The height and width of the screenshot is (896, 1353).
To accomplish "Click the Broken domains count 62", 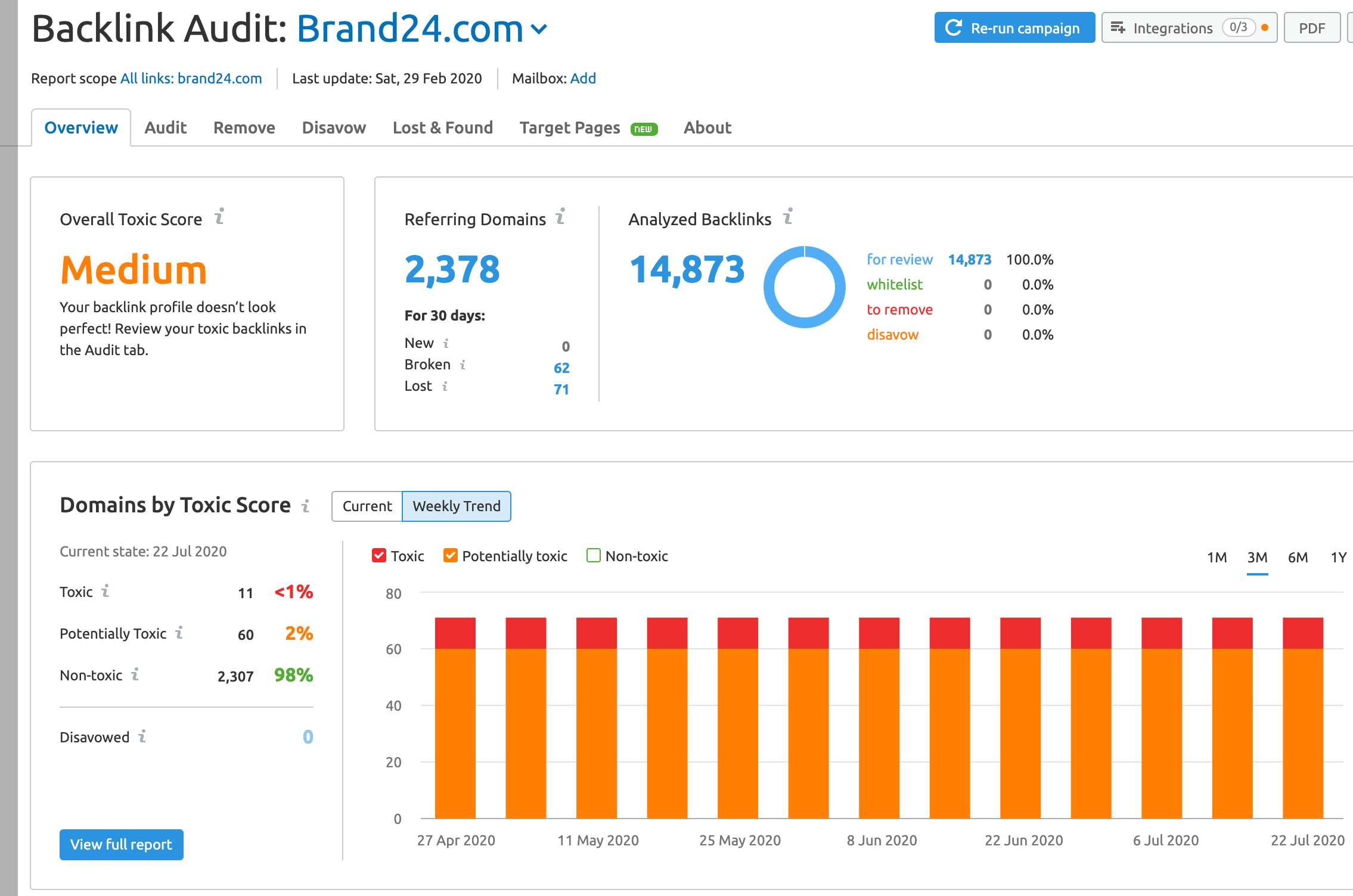I will (x=561, y=368).
